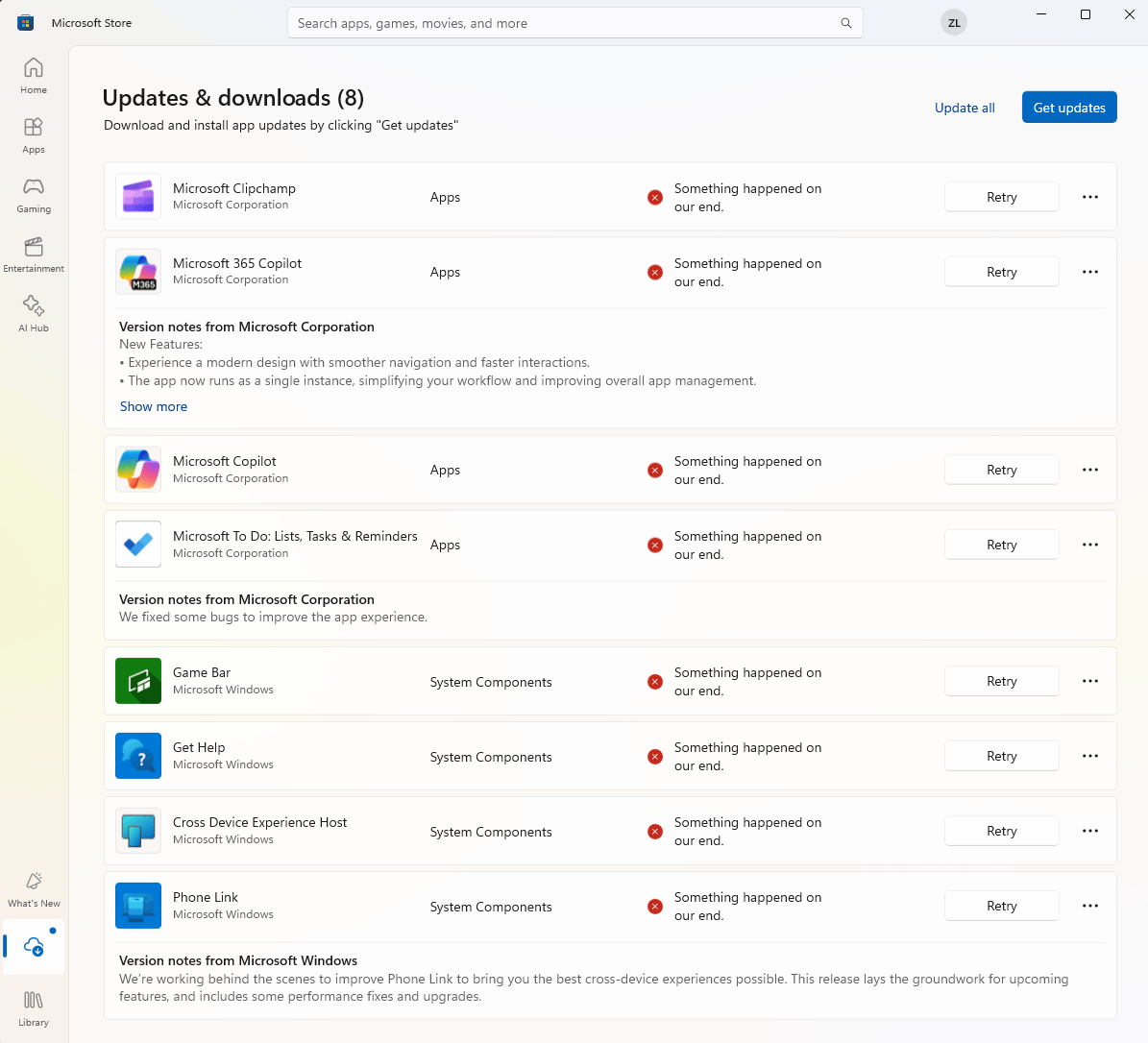Screen dimensions: 1148x1043
Task: Open more options for Microsoft To Do
Action: [x=1090, y=545]
